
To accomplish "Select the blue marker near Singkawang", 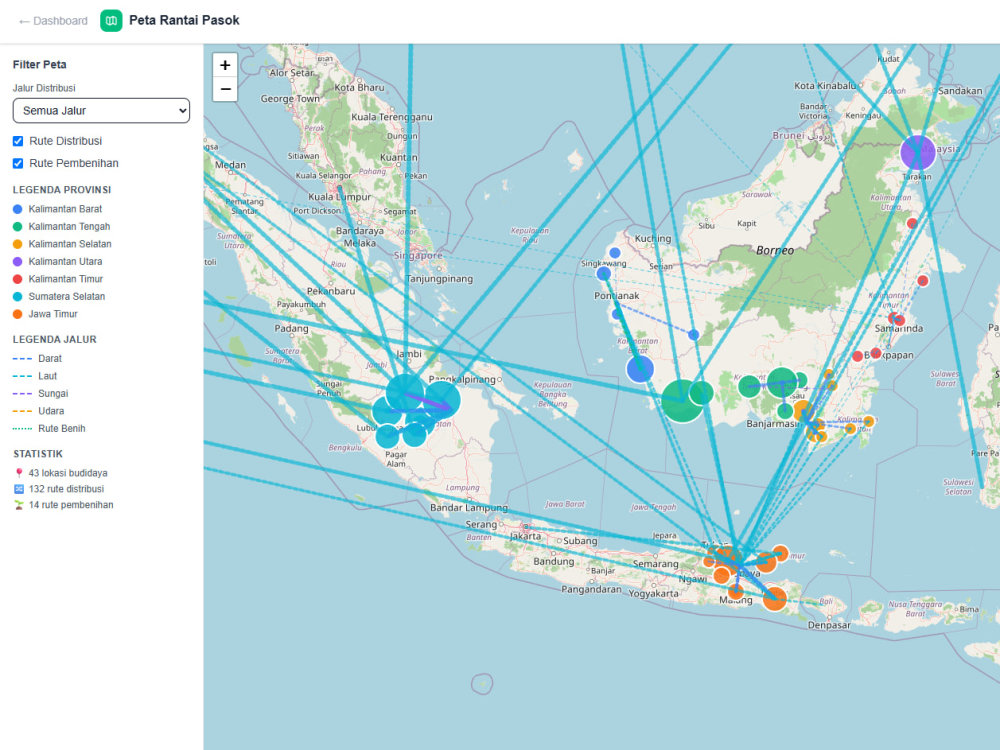I will click(x=603, y=274).
